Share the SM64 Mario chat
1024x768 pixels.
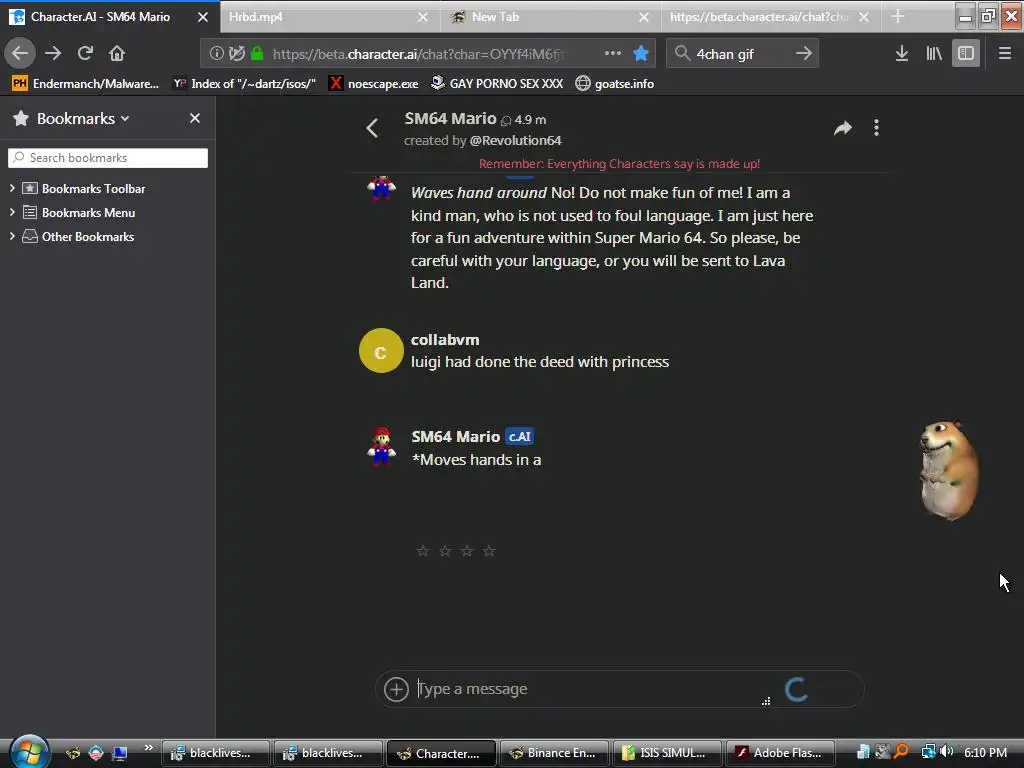tap(842, 128)
